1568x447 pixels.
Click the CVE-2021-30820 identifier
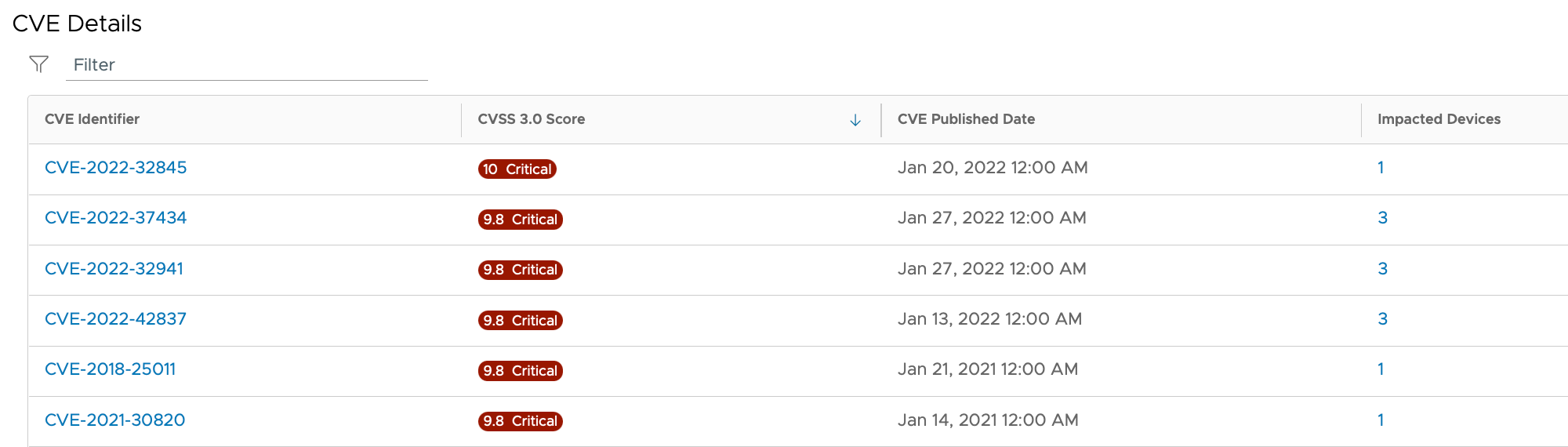114,420
